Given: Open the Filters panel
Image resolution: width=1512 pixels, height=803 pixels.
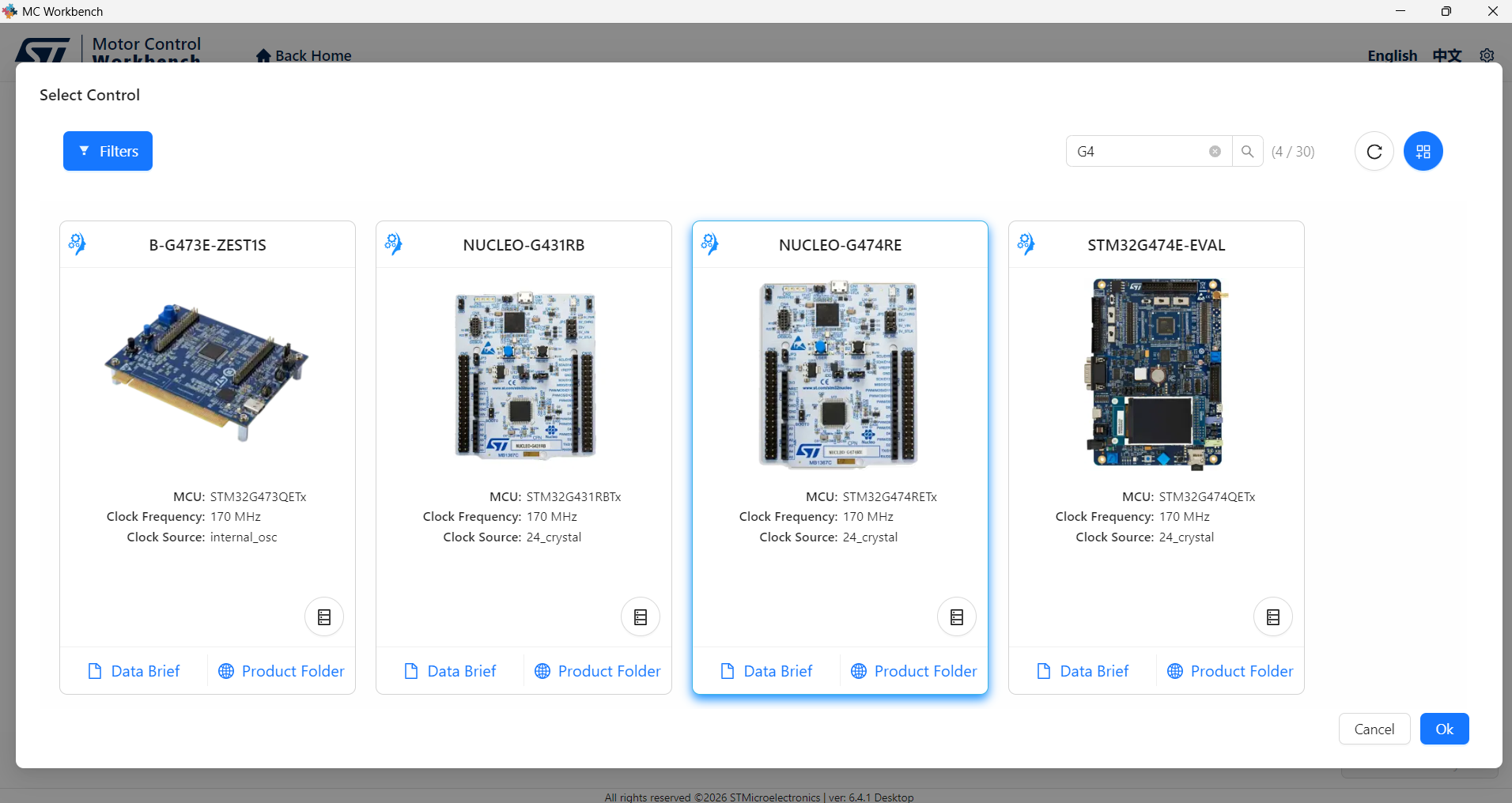Looking at the screenshot, I should pos(108,151).
